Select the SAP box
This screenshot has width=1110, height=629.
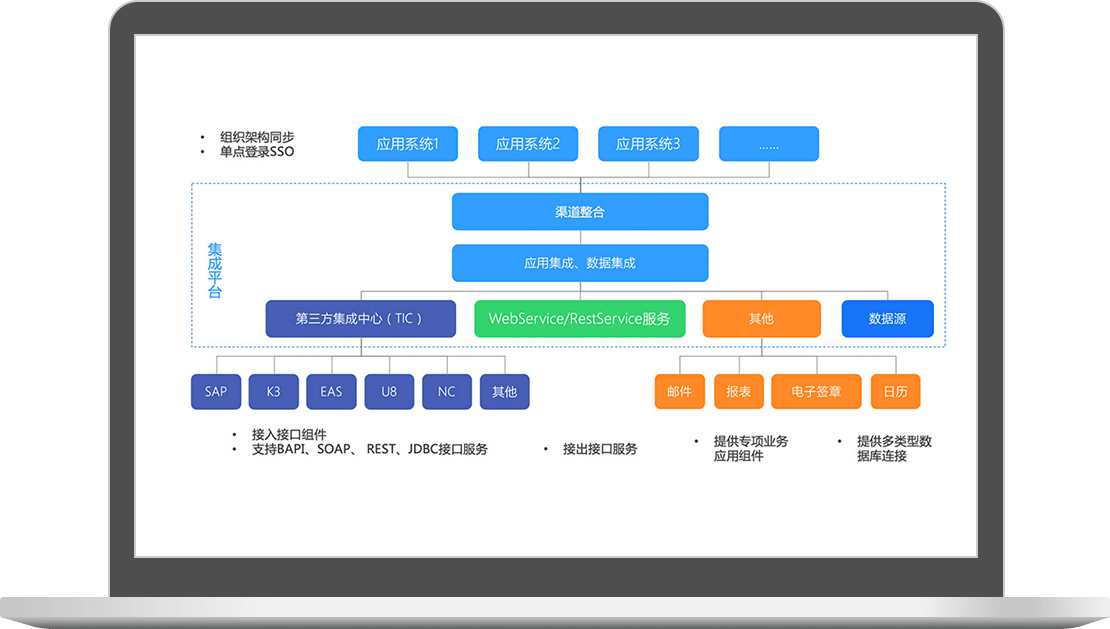pyautogui.click(x=216, y=392)
